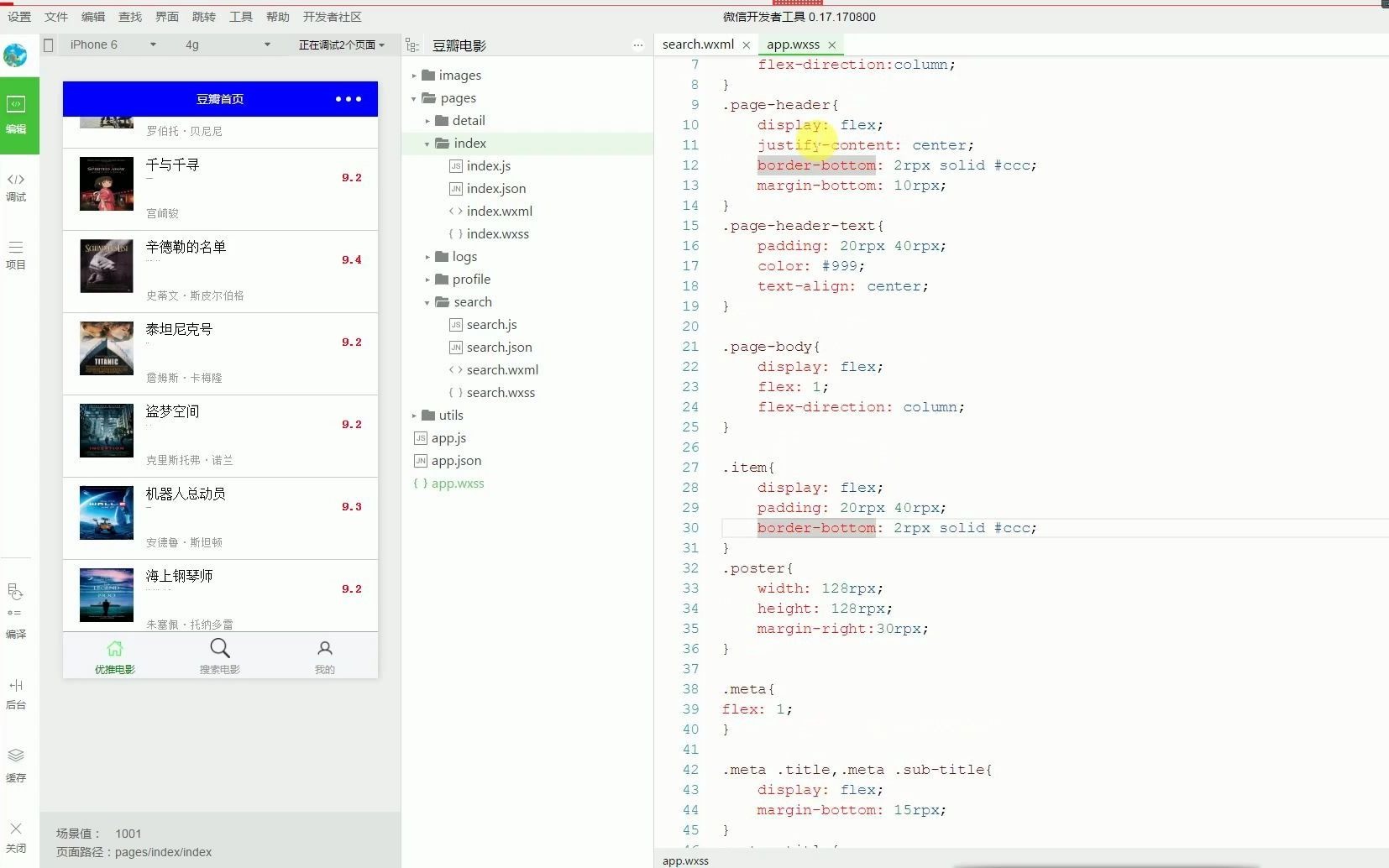The height and width of the screenshot is (868, 1389).
Task: Open index.wxss in file tree
Action: 497,234
